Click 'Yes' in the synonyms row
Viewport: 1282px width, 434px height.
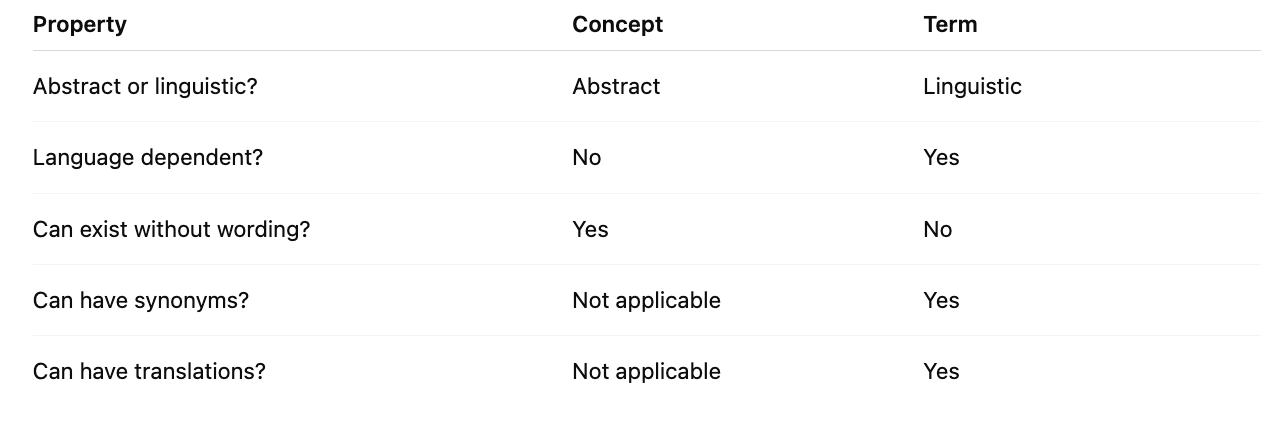click(941, 301)
